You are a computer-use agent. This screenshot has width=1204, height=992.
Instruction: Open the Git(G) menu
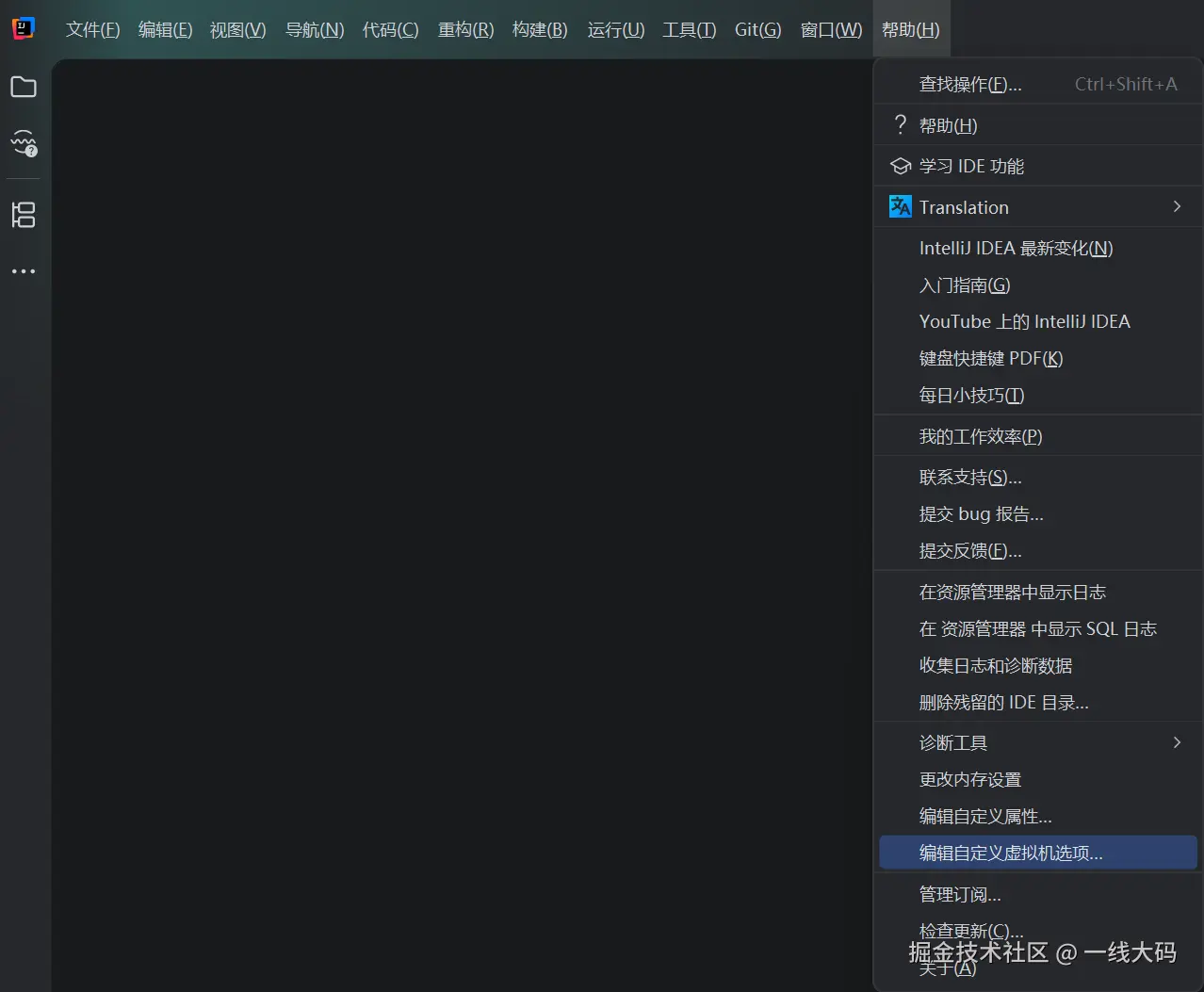click(x=757, y=30)
